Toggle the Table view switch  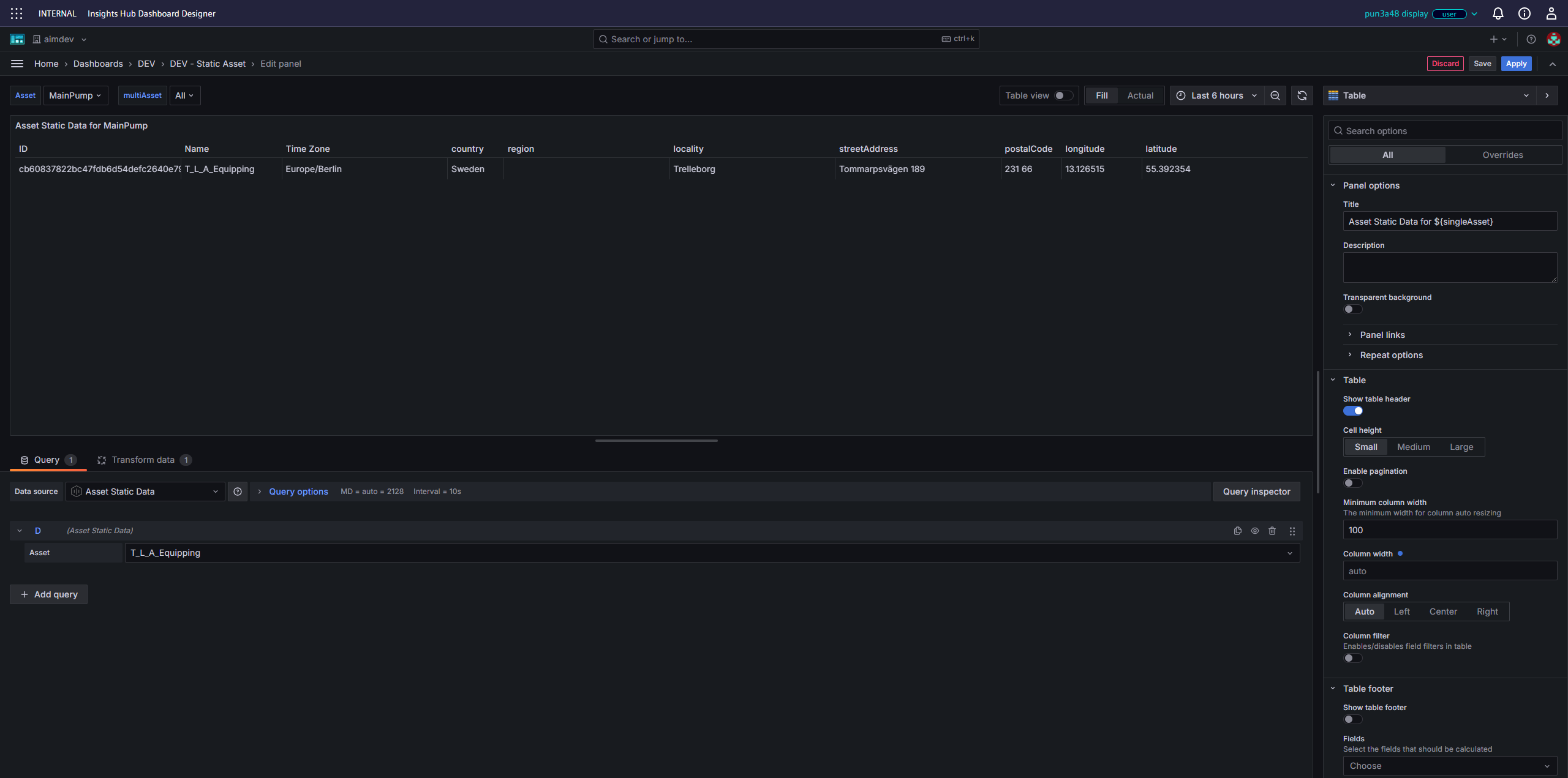coord(1063,95)
